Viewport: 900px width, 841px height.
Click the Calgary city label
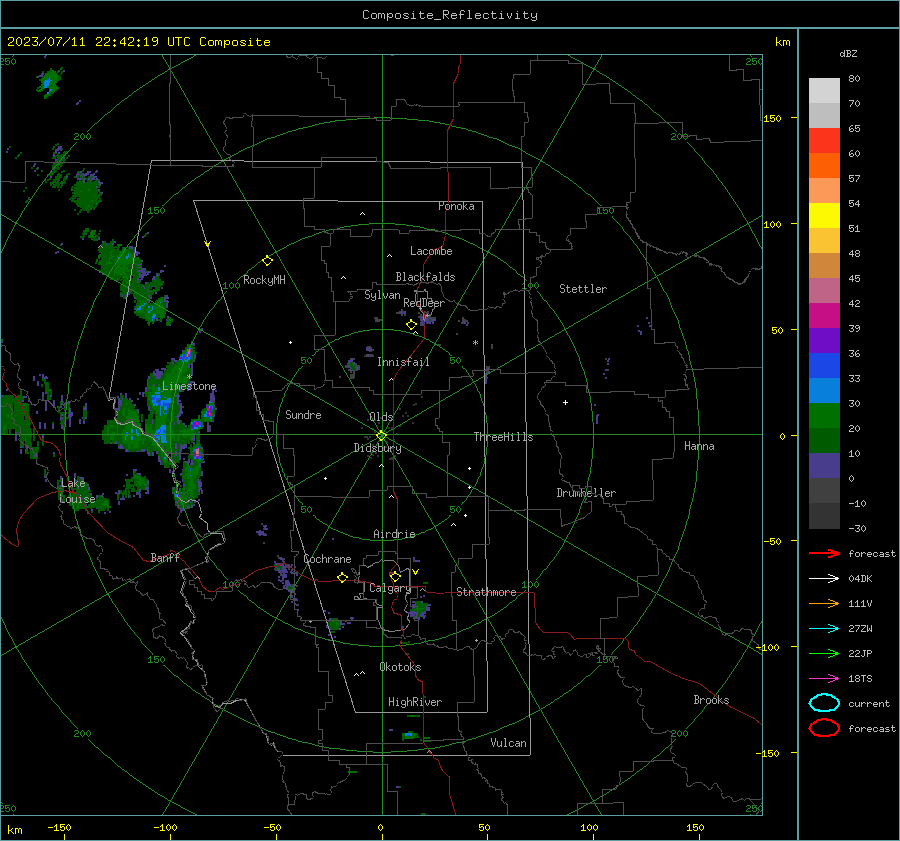[390, 588]
